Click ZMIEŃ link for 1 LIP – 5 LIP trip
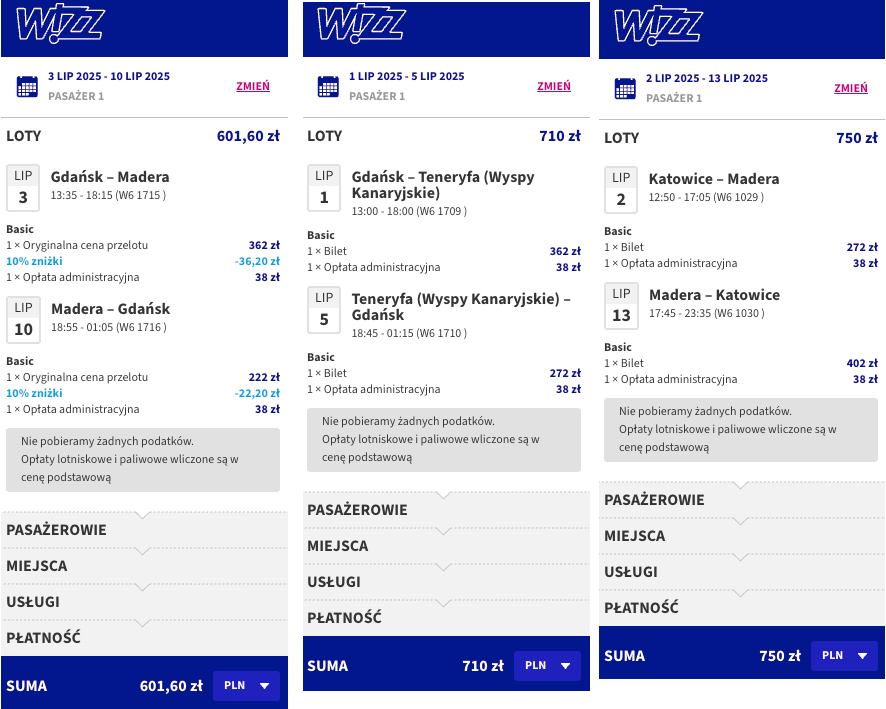 tap(554, 86)
